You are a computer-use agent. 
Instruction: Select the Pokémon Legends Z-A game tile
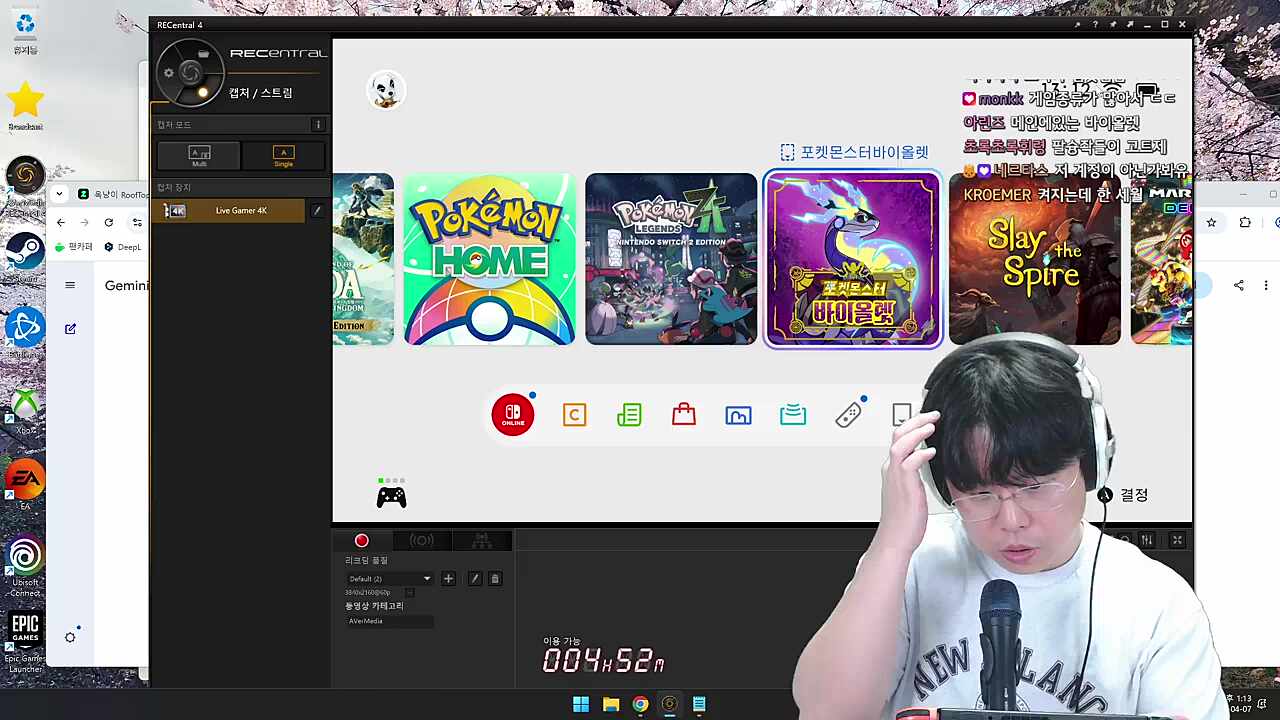pos(671,259)
